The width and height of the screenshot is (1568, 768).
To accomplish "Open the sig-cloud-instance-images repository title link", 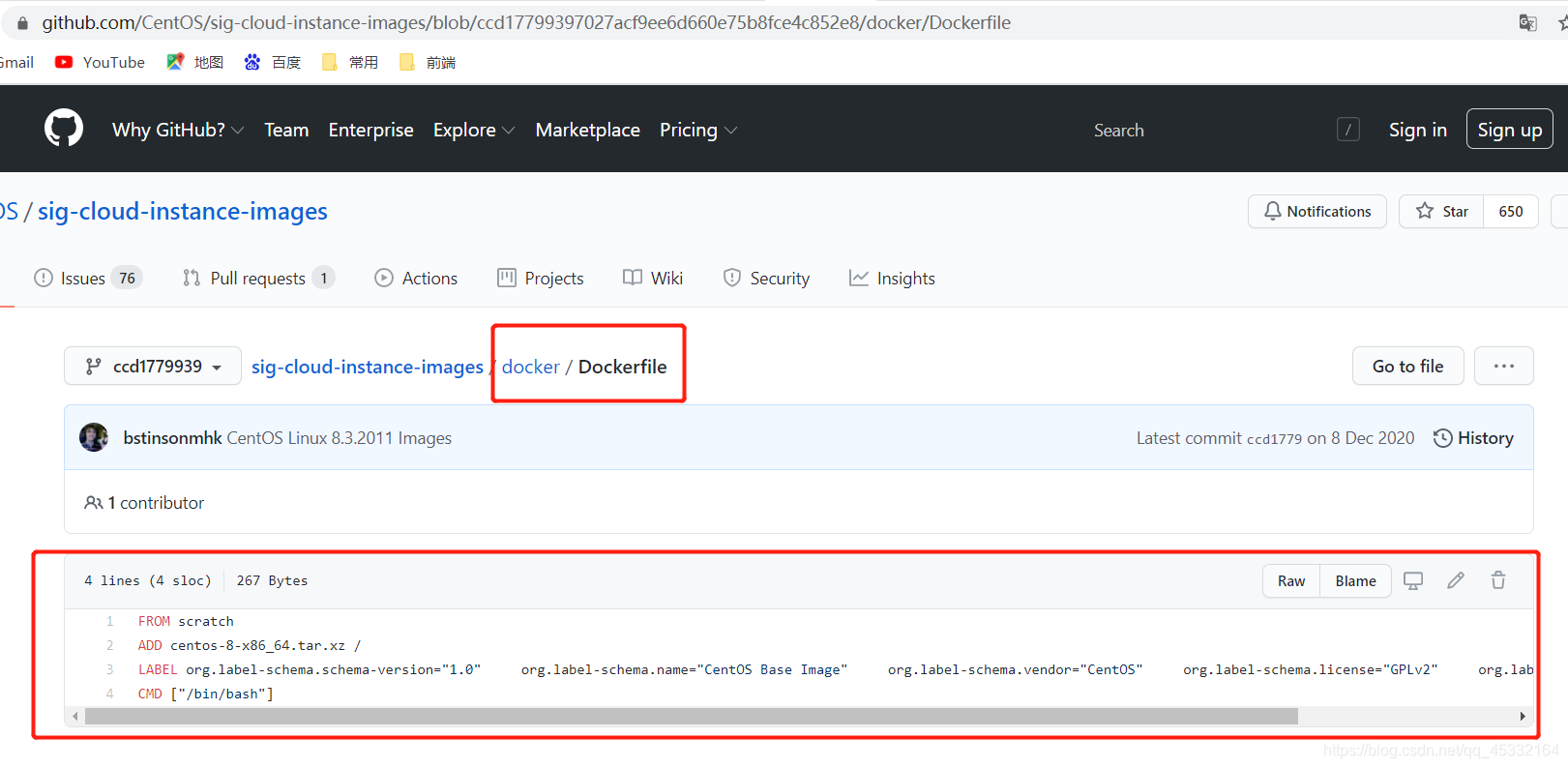I will tap(183, 211).
